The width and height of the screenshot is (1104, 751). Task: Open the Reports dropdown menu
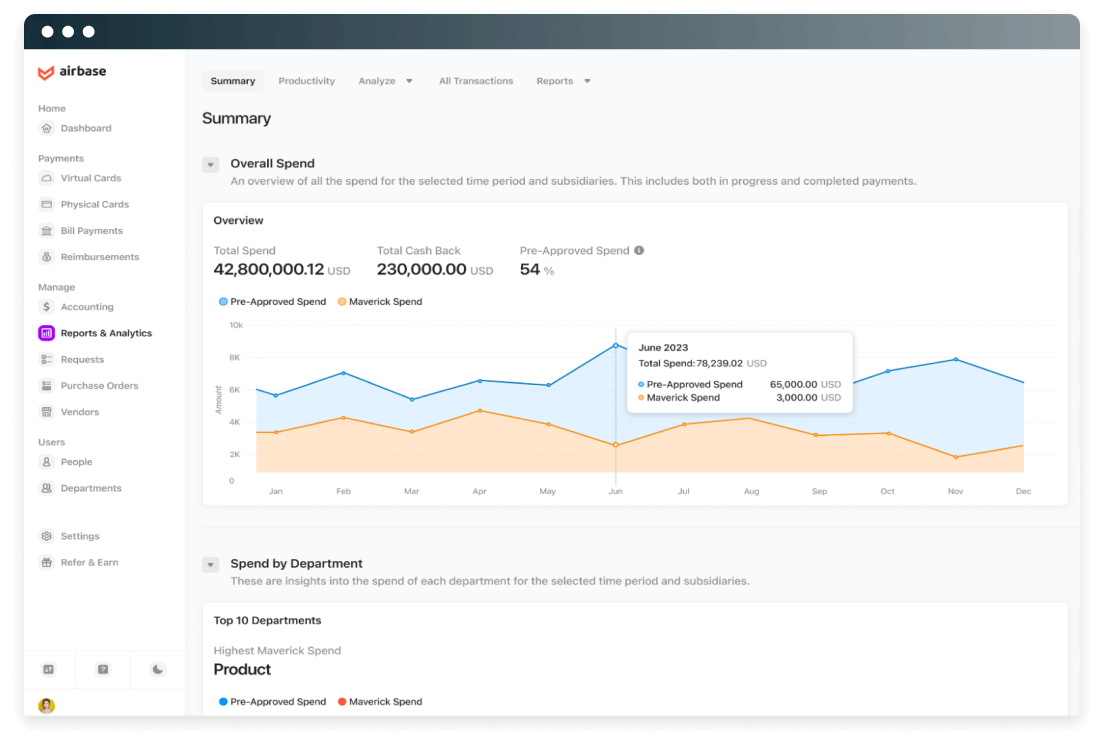click(563, 81)
